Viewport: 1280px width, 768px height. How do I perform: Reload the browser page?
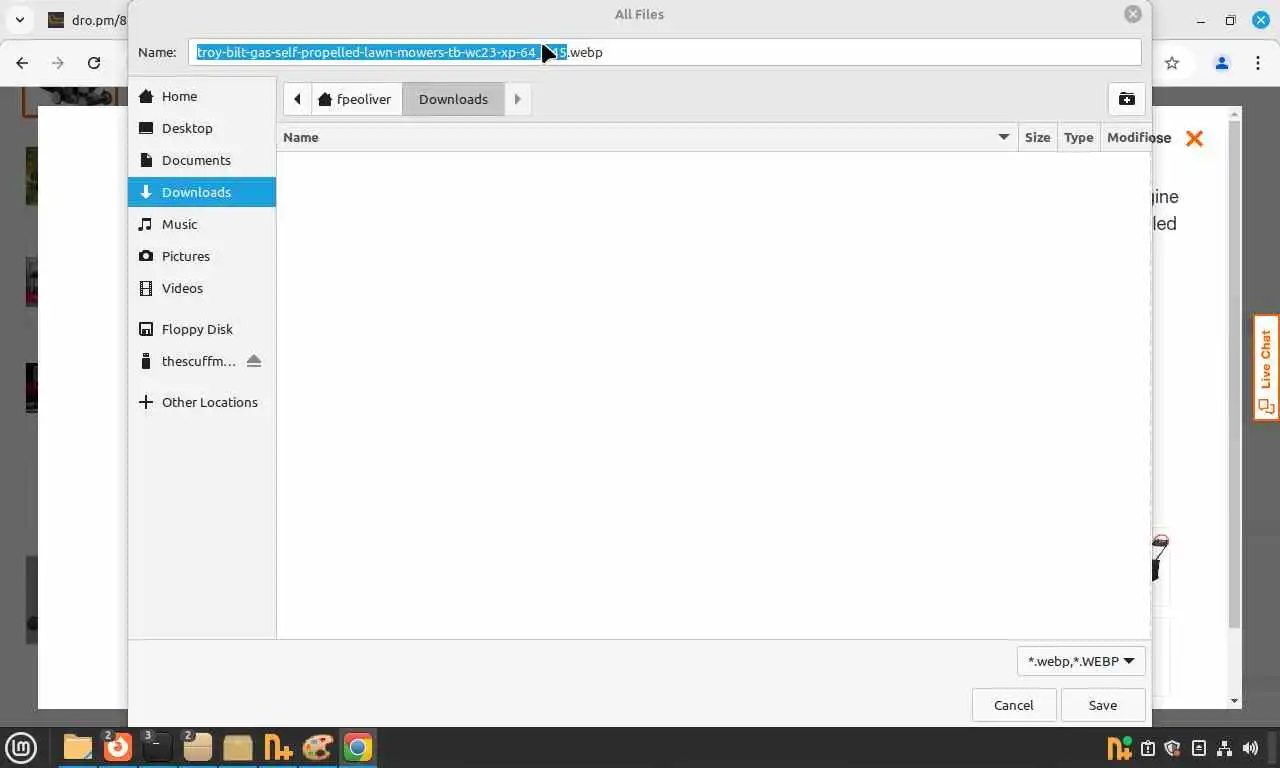[x=94, y=63]
